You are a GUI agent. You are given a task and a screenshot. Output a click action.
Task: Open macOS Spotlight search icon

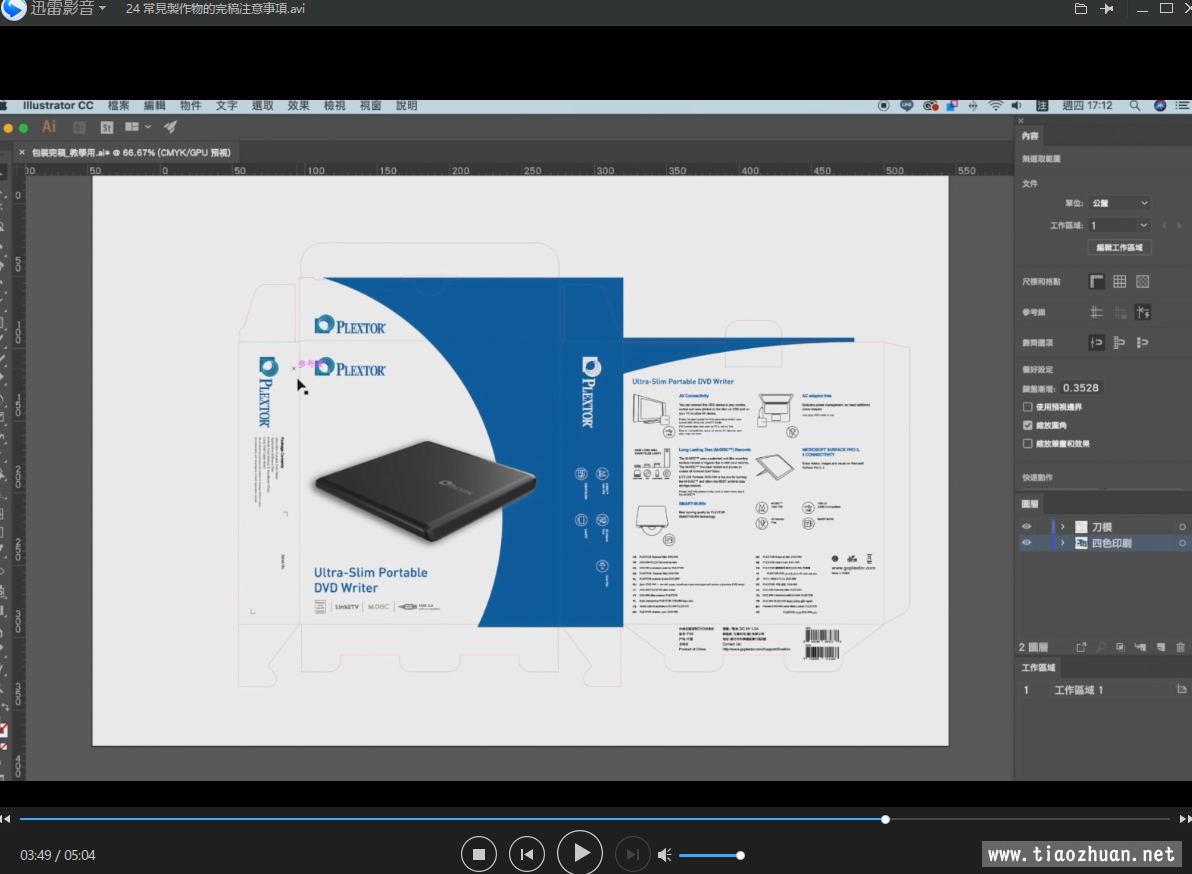(x=1134, y=106)
